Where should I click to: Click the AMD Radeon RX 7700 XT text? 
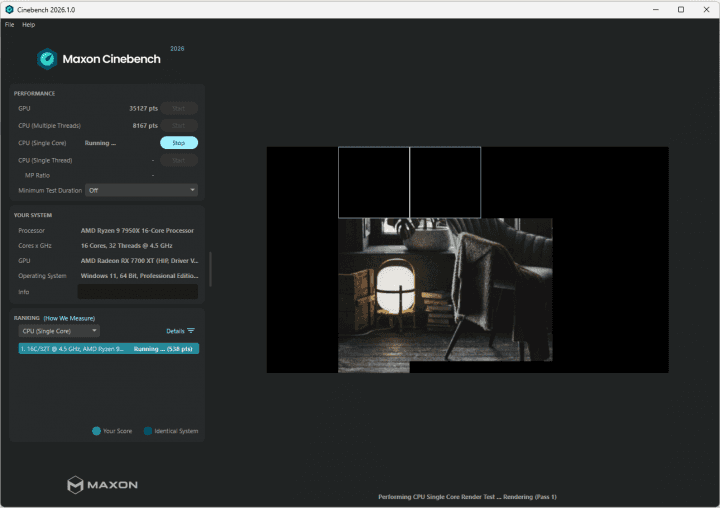point(140,260)
